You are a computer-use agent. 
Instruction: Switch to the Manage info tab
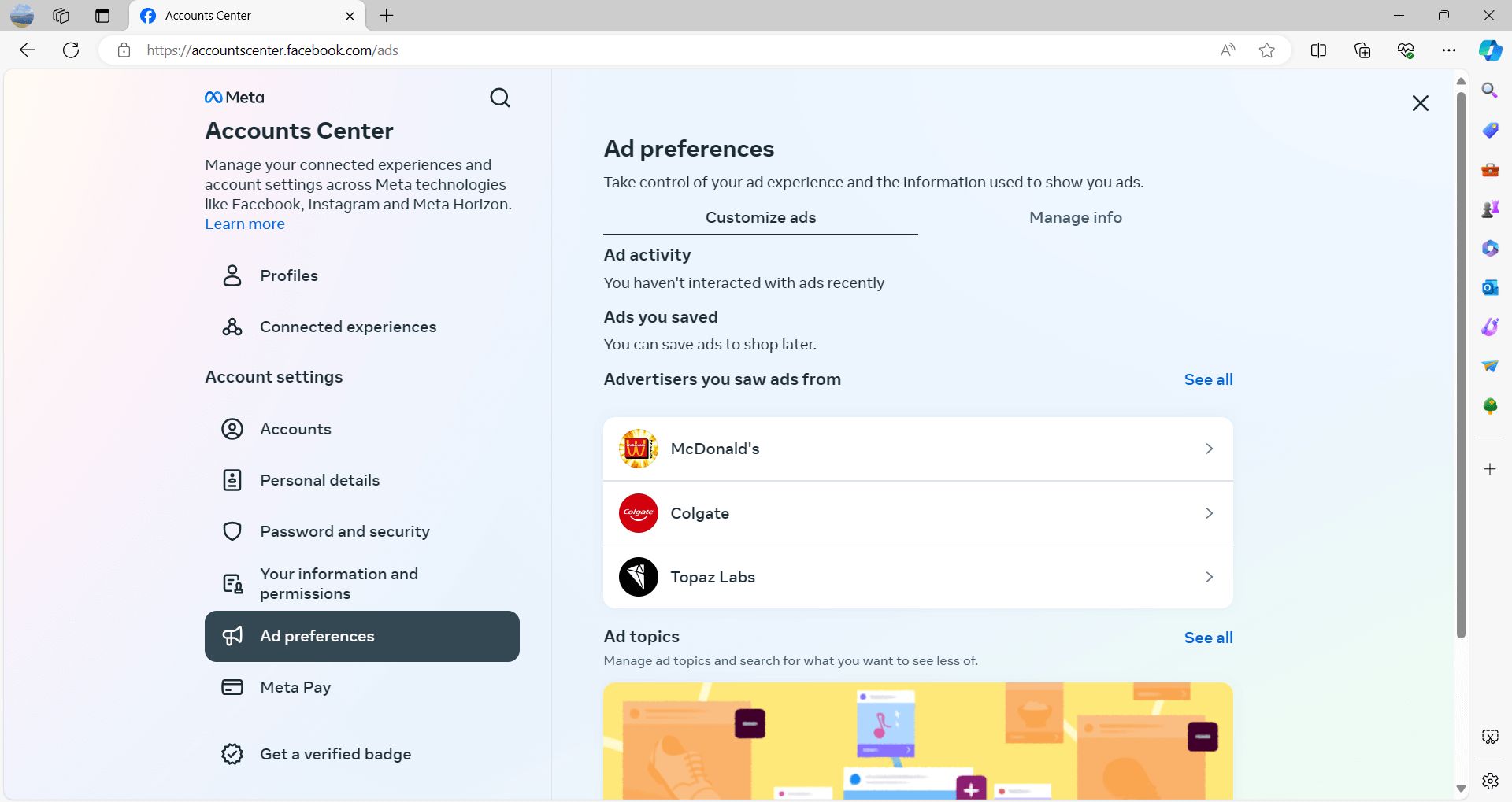(1076, 217)
